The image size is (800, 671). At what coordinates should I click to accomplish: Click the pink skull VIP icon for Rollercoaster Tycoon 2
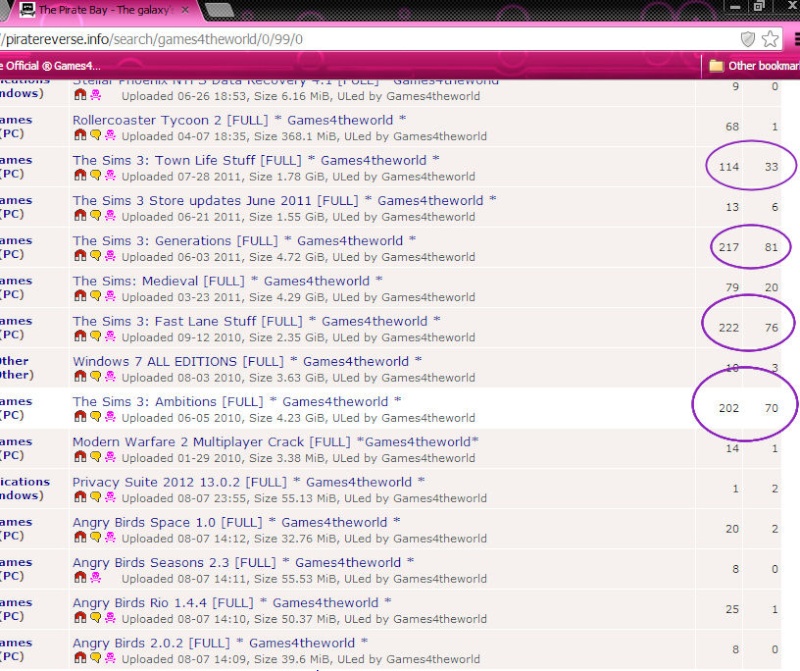pos(110,135)
